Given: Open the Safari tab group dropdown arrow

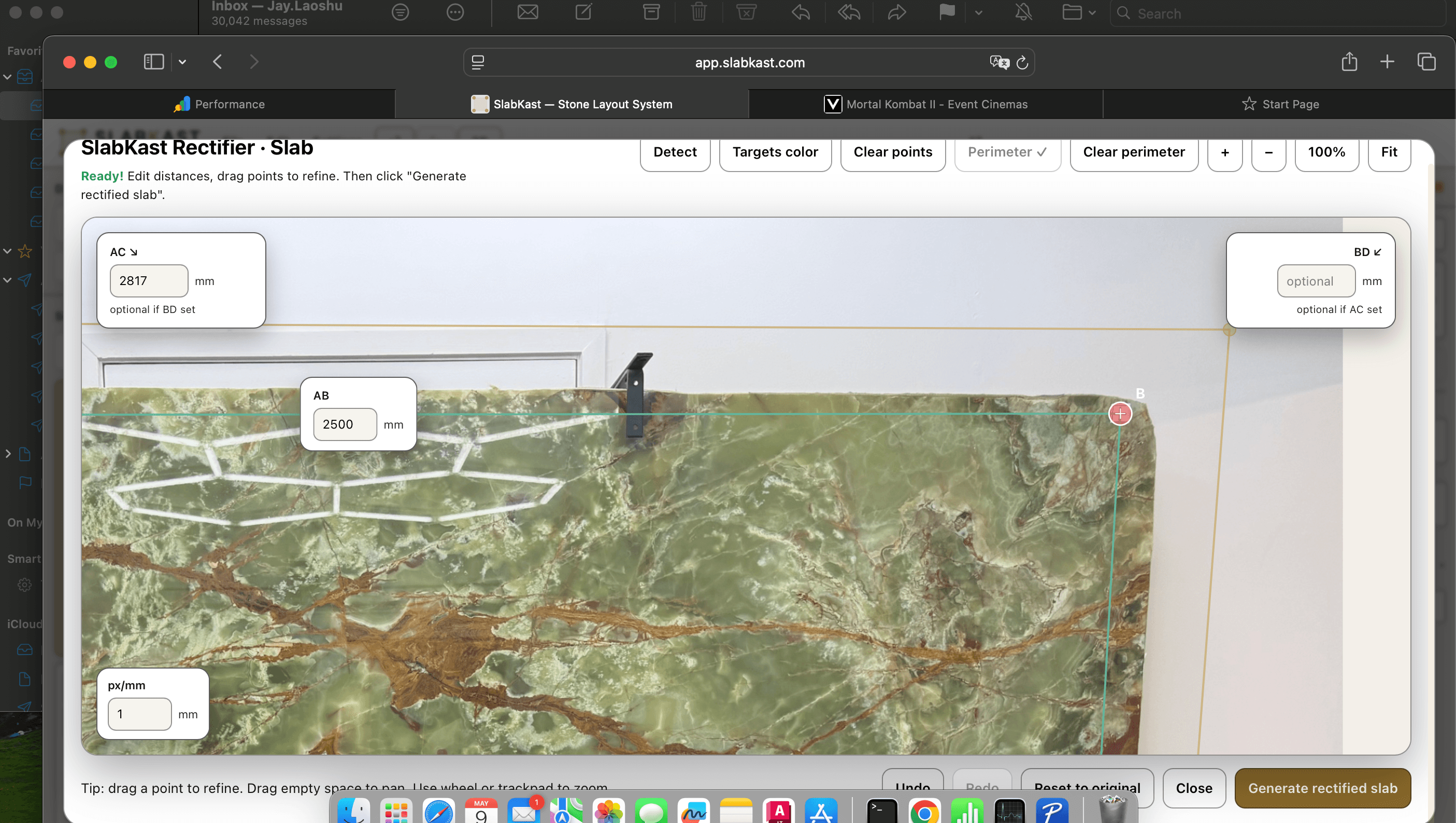Looking at the screenshot, I should click(182, 62).
